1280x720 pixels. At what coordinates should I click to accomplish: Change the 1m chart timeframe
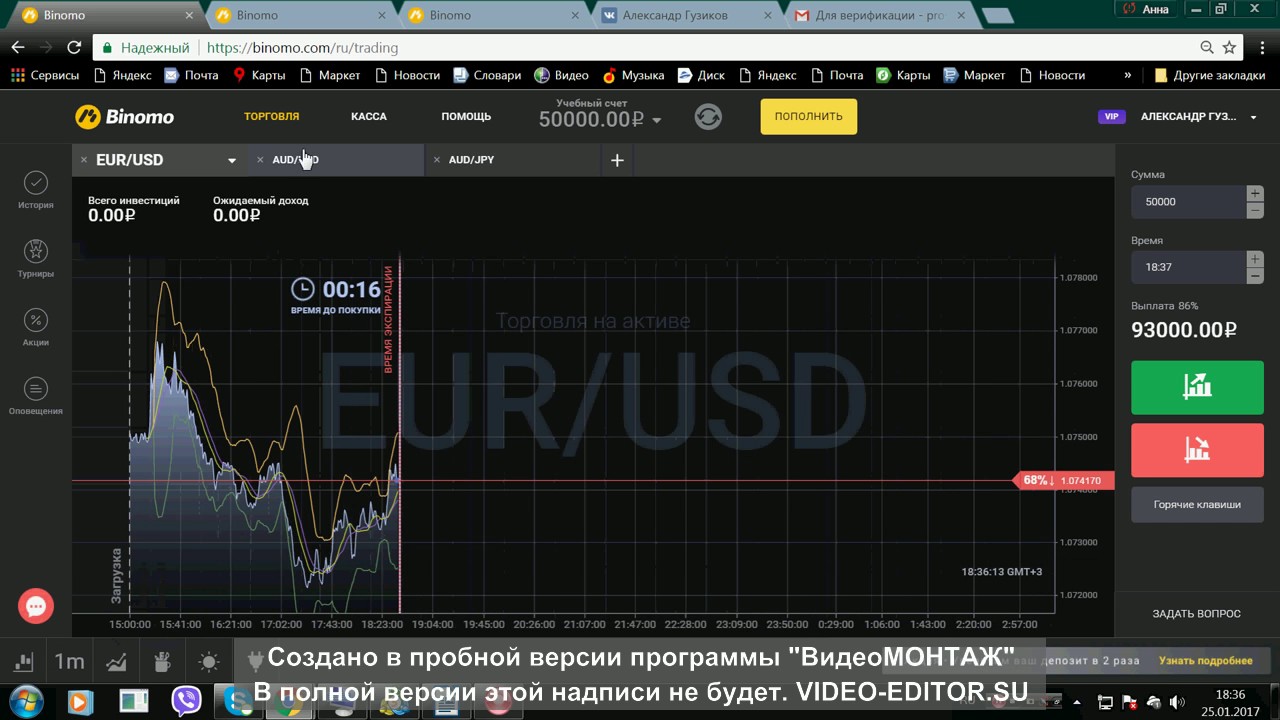[69, 661]
